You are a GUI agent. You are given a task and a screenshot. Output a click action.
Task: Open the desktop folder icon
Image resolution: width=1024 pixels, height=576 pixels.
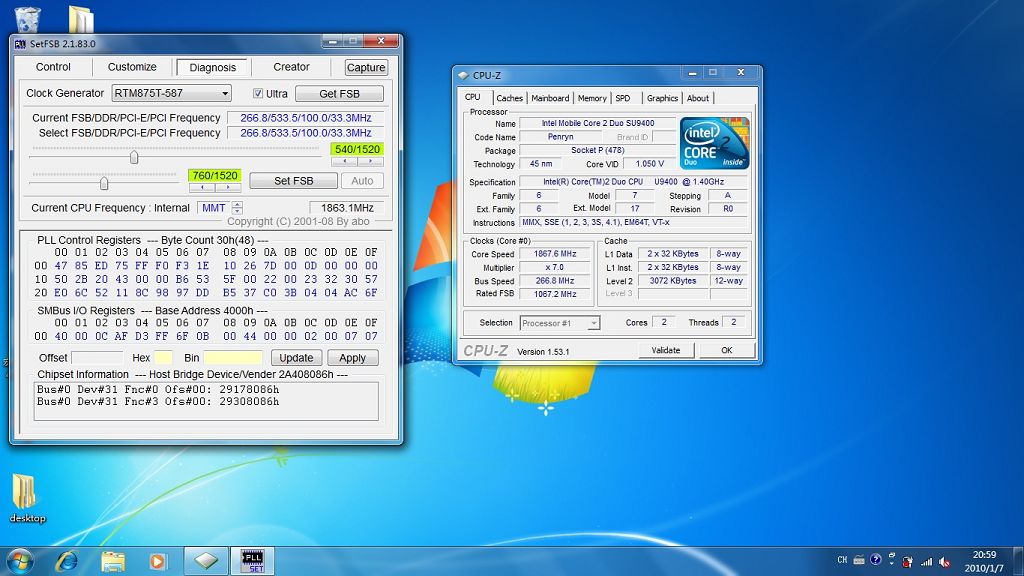(26, 498)
